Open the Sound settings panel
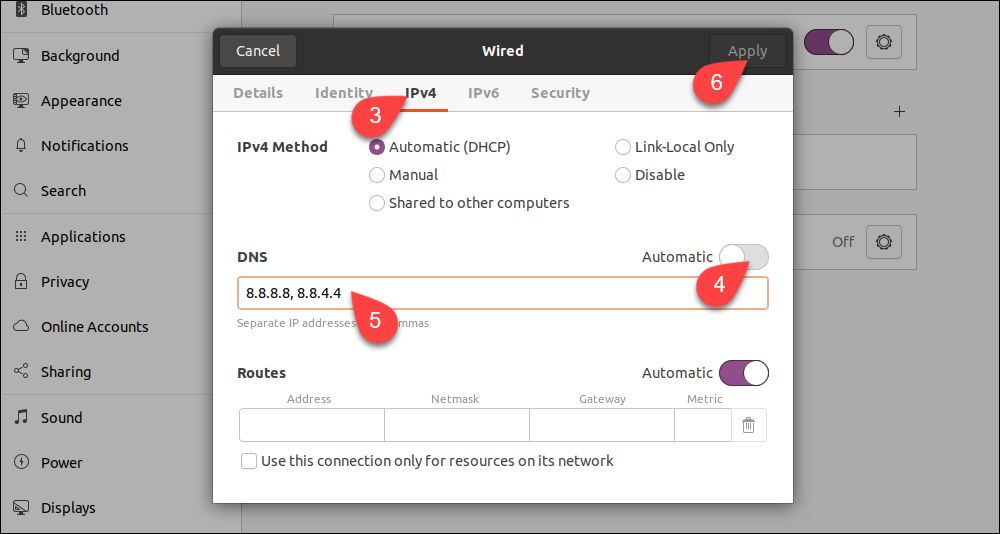The width and height of the screenshot is (1000, 534). tap(61, 418)
